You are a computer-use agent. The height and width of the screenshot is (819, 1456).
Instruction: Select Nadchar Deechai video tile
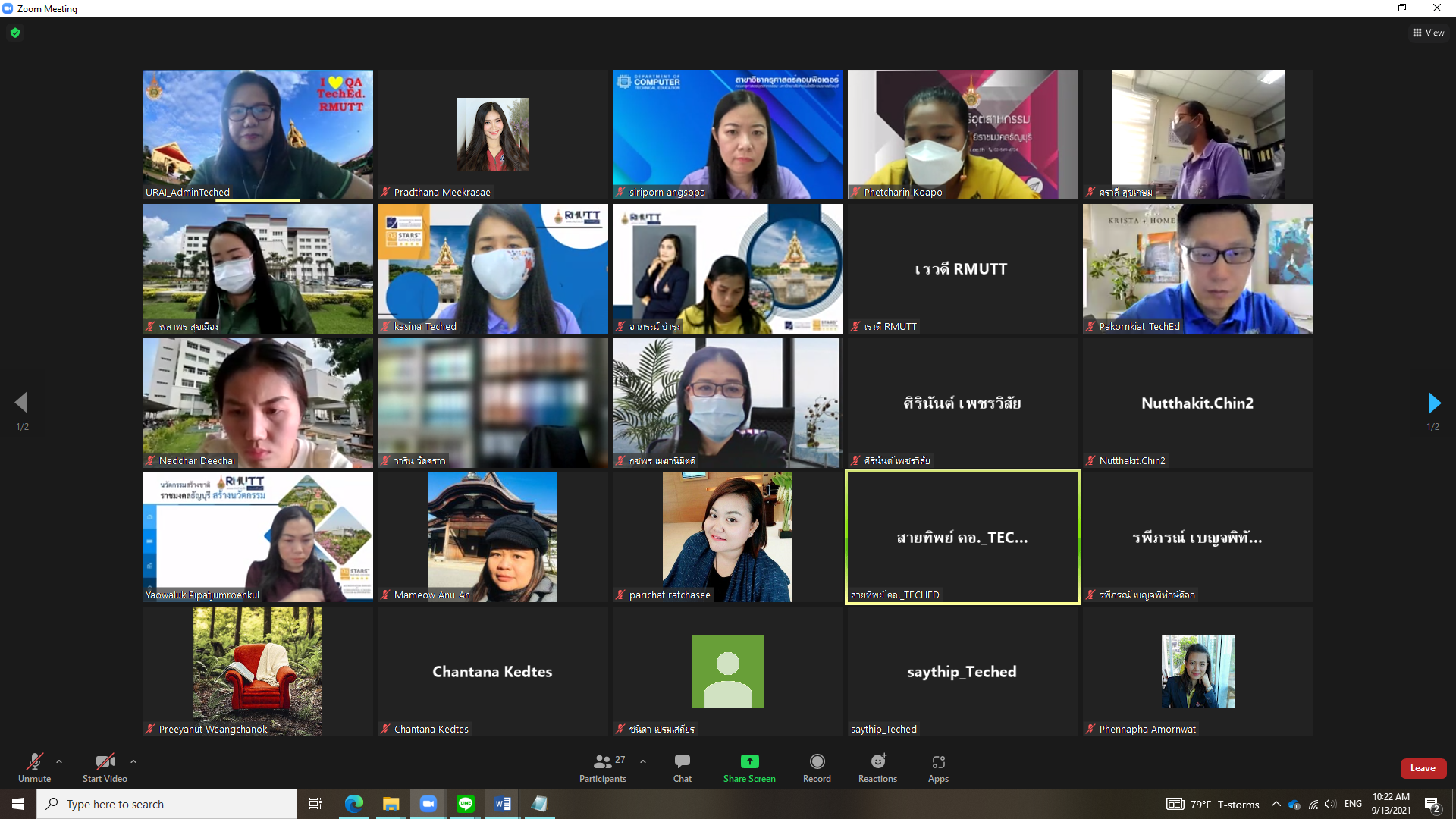click(258, 403)
